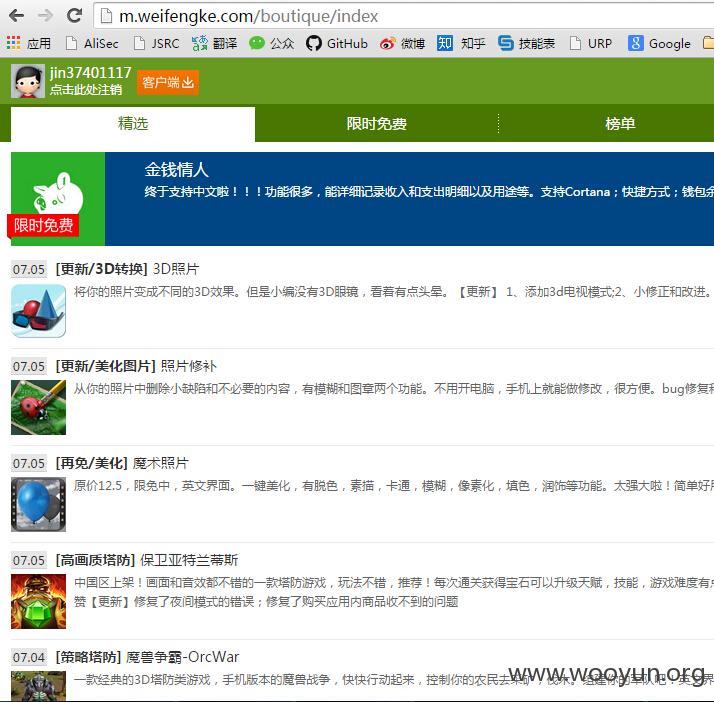714x702 pixels.
Task: Open the 技能表 bookmark
Action: [526, 43]
